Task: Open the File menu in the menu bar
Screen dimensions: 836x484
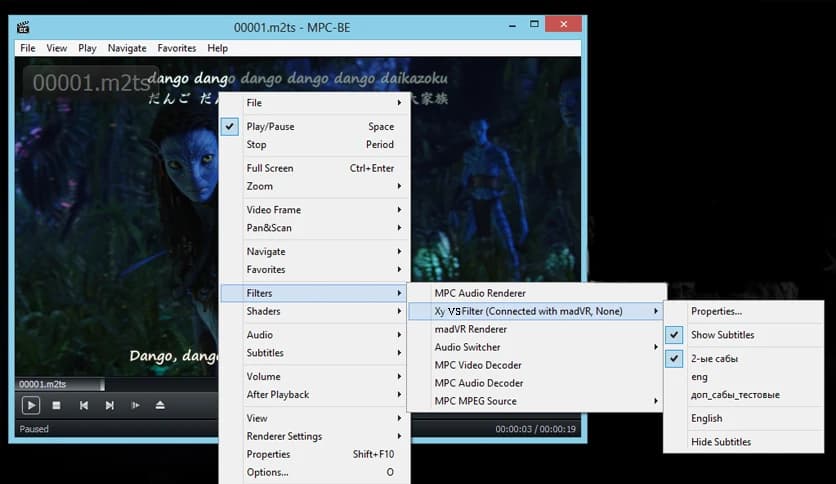Action: click(28, 48)
